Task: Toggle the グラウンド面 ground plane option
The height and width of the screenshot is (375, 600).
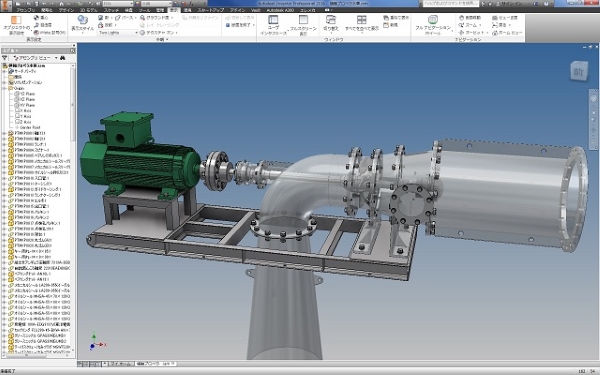Action: click(156, 18)
